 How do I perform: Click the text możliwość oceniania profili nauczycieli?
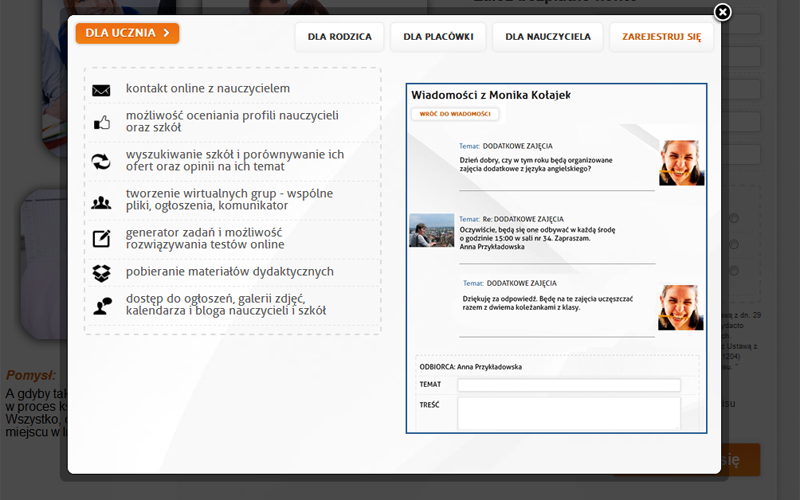coord(232,115)
